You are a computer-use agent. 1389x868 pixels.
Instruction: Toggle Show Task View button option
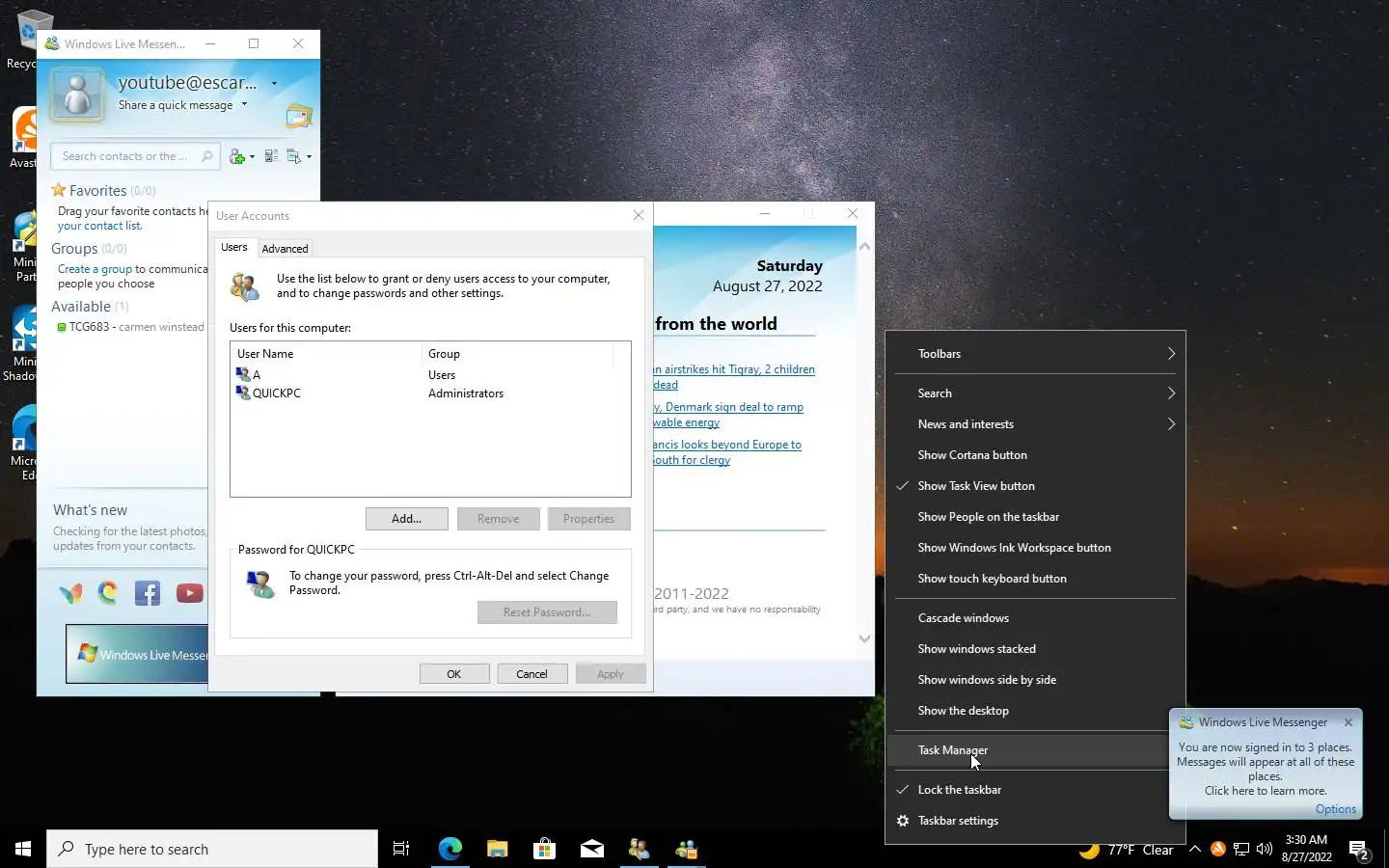coord(1035,486)
